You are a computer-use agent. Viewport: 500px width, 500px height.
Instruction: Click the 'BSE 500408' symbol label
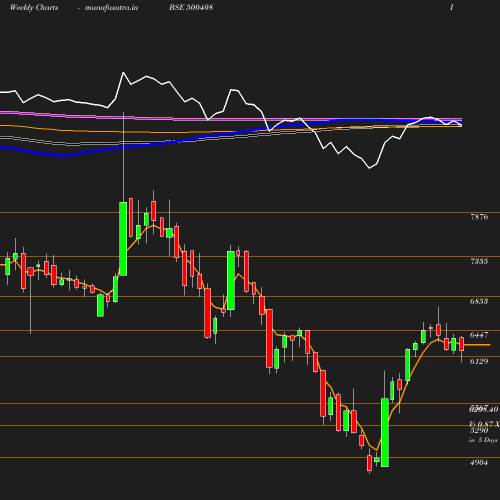(191, 7)
